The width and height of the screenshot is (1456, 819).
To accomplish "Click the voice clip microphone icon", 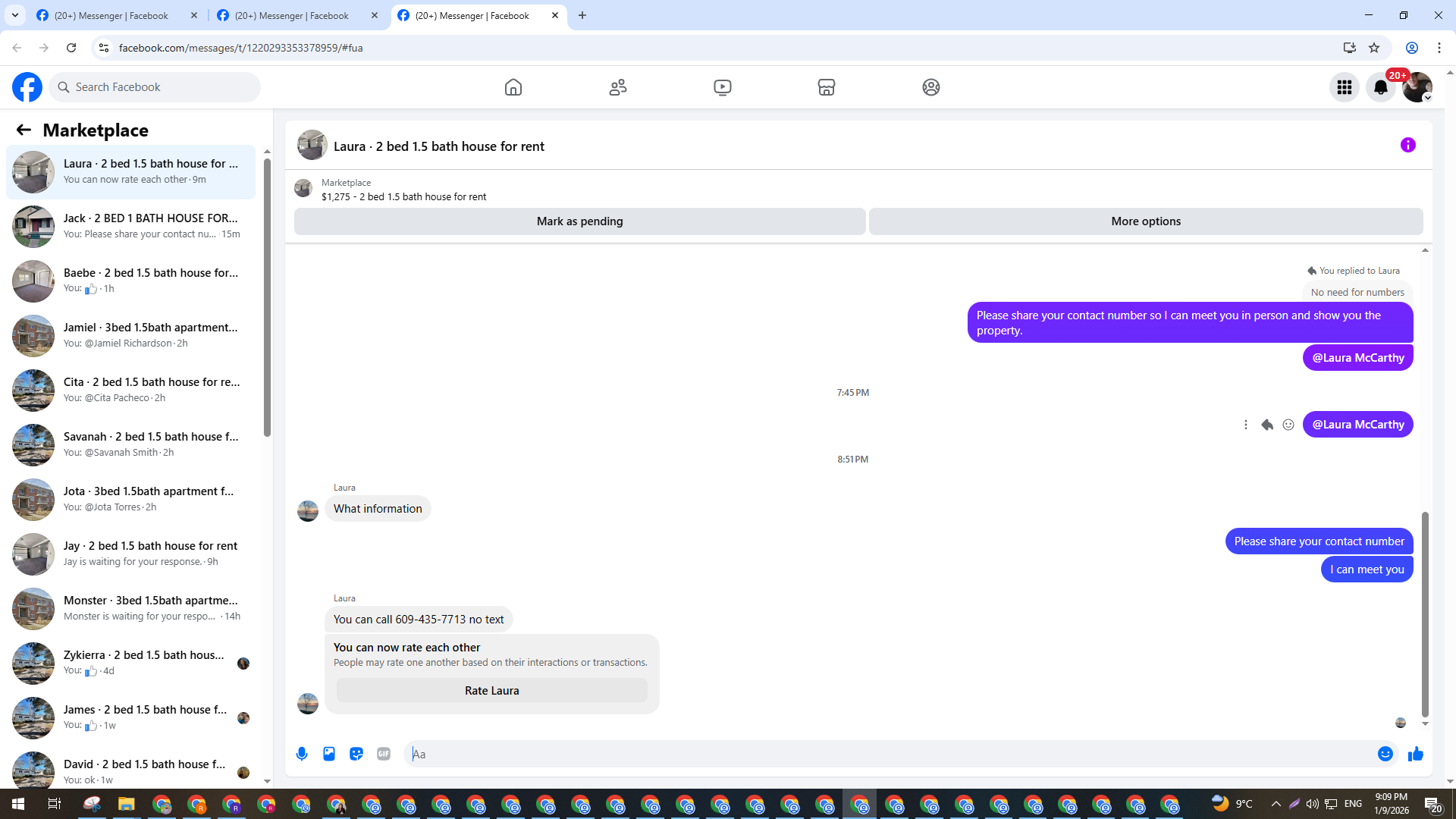I will pyautogui.click(x=302, y=754).
